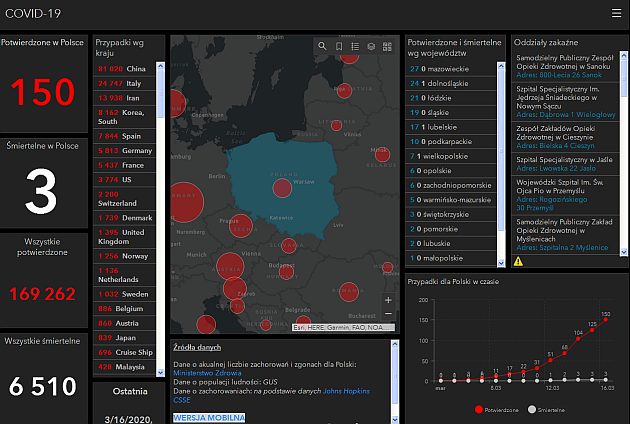The image size is (630, 424).
Task: Toggle Potwierdzone series in chart legend
Action: [x=496, y=410]
